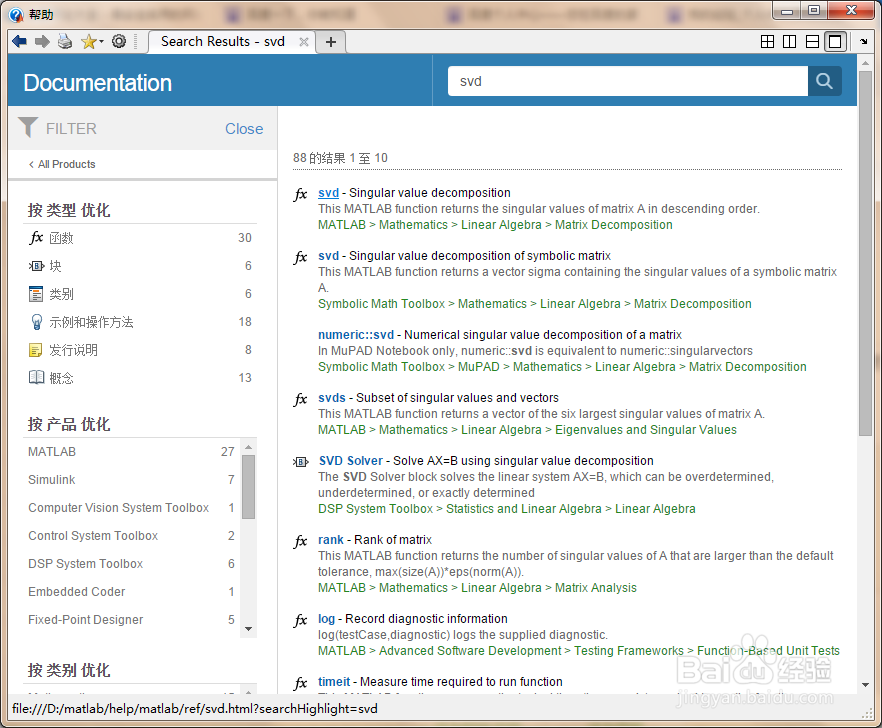Open the svds function result
The width and height of the screenshot is (882, 728).
pos(332,398)
